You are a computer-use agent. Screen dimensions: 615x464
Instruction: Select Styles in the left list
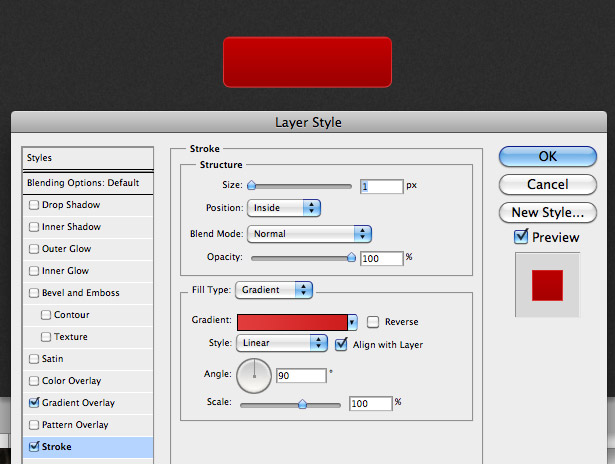(x=88, y=158)
